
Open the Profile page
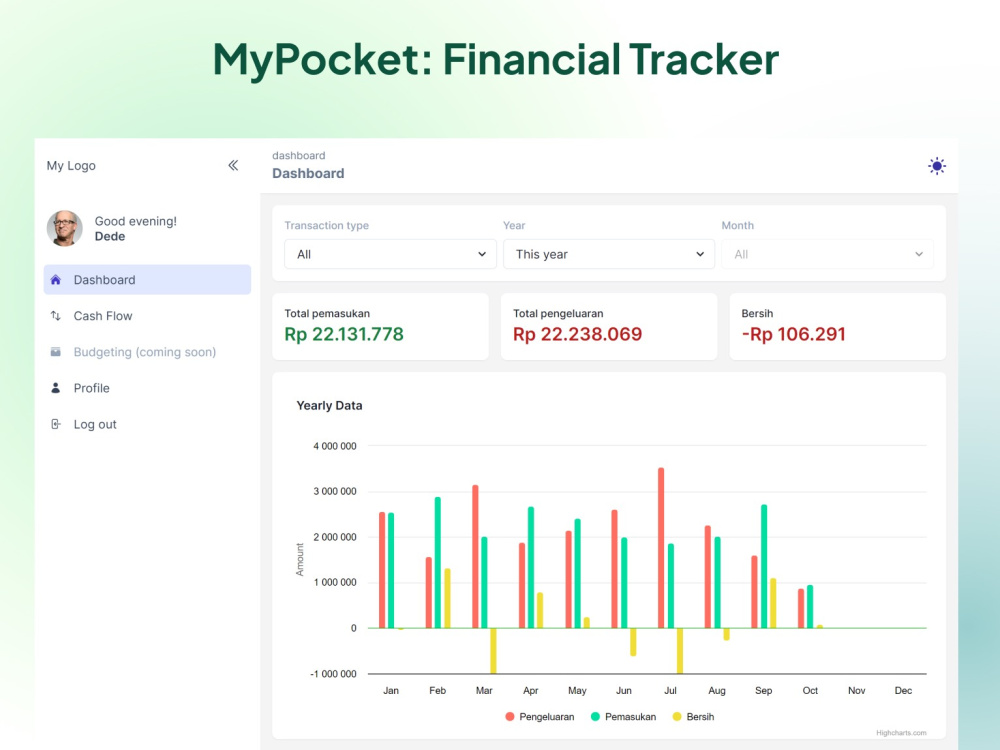coord(147,388)
